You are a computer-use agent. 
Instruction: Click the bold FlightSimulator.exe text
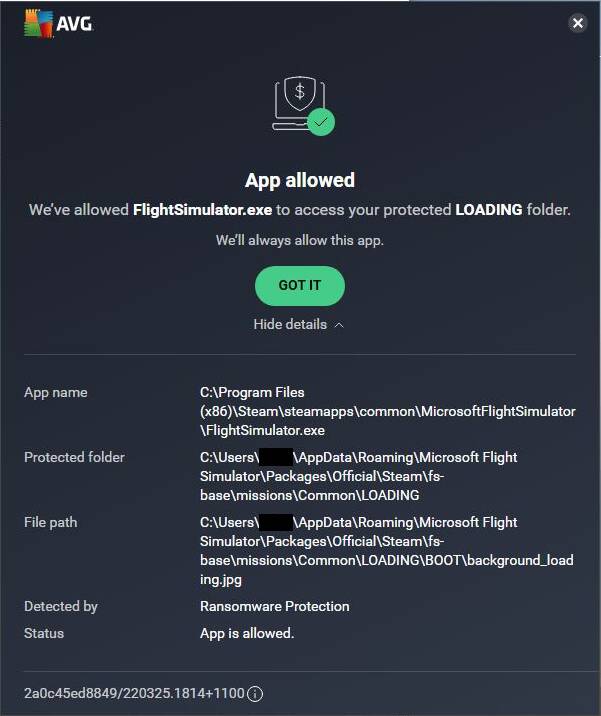(x=202, y=210)
